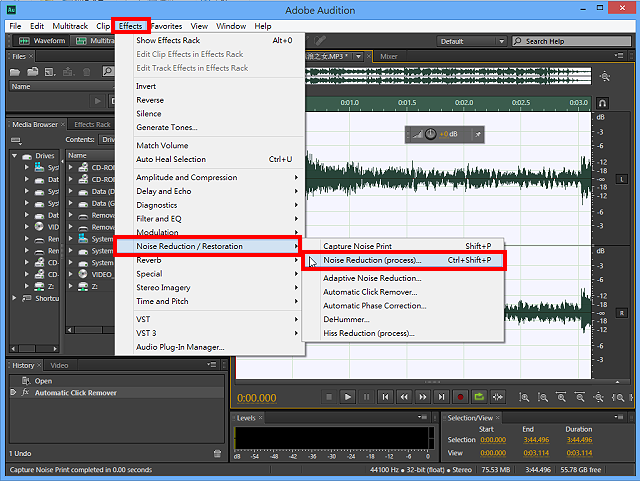
Task: Open Selection/View panel options menu
Action: point(619,418)
